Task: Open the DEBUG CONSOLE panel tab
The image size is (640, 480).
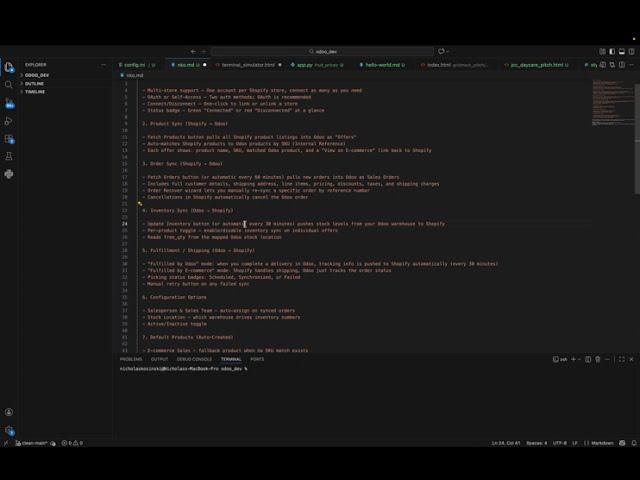Action: 194,359
